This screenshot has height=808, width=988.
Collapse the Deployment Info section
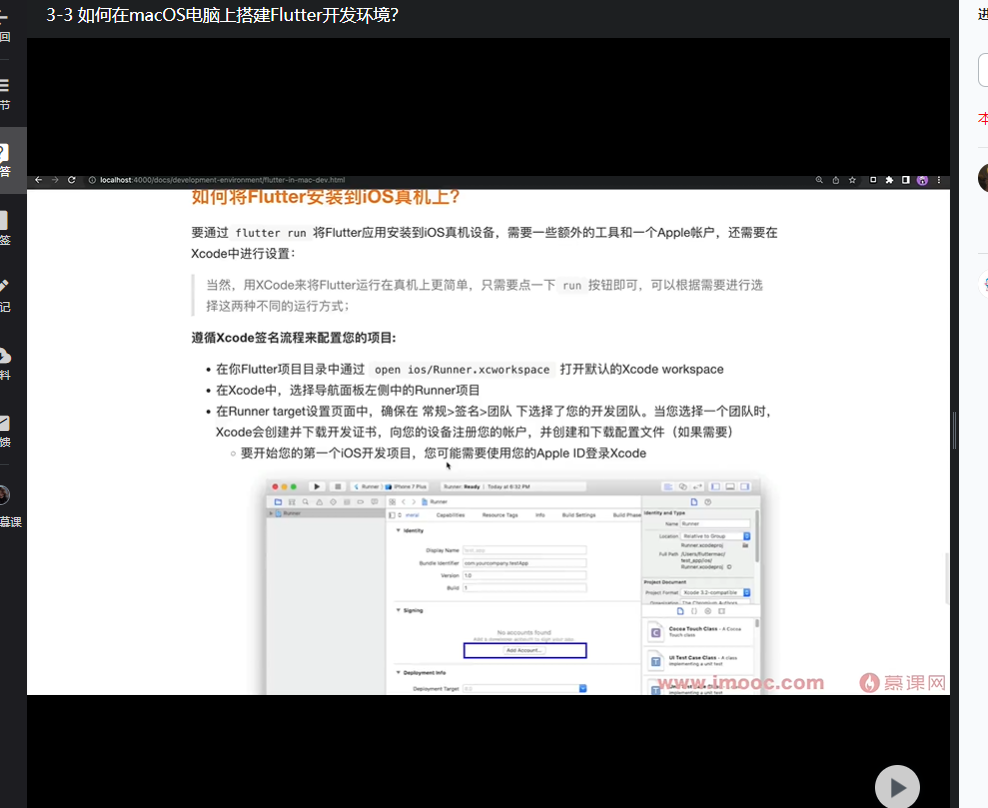[x=398, y=672]
